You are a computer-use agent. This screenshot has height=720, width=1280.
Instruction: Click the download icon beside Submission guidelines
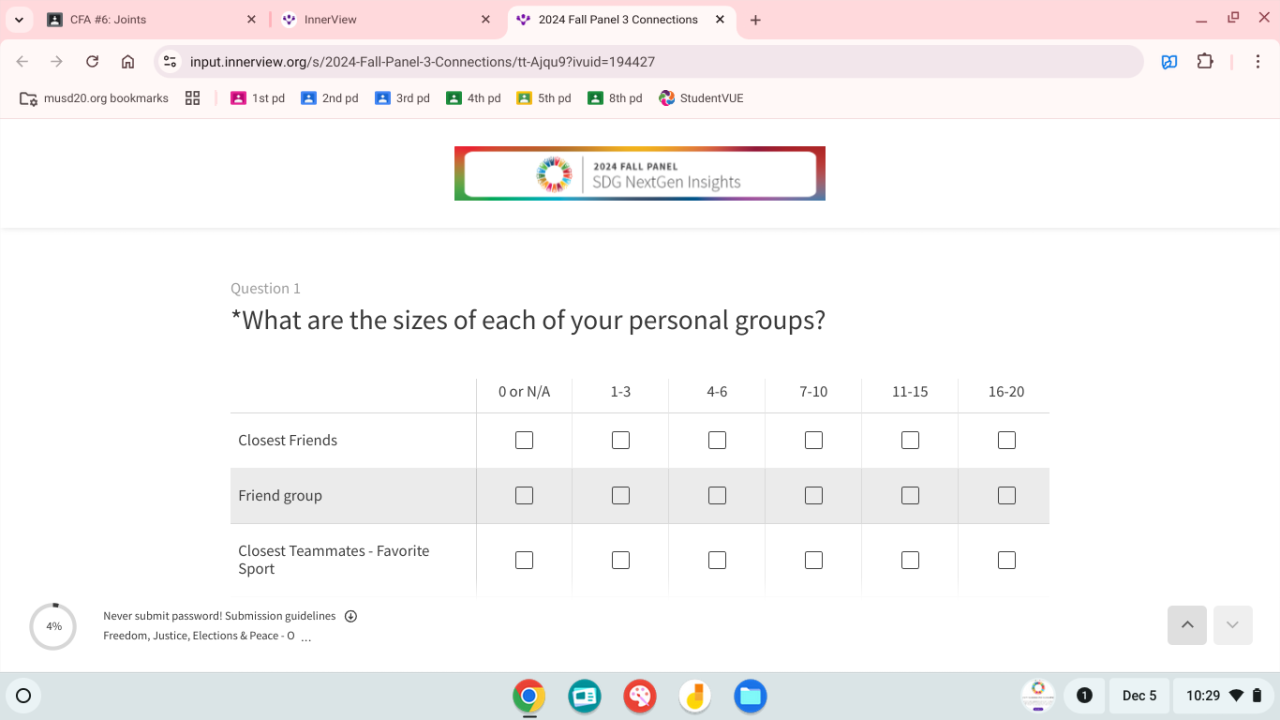pyautogui.click(x=351, y=616)
